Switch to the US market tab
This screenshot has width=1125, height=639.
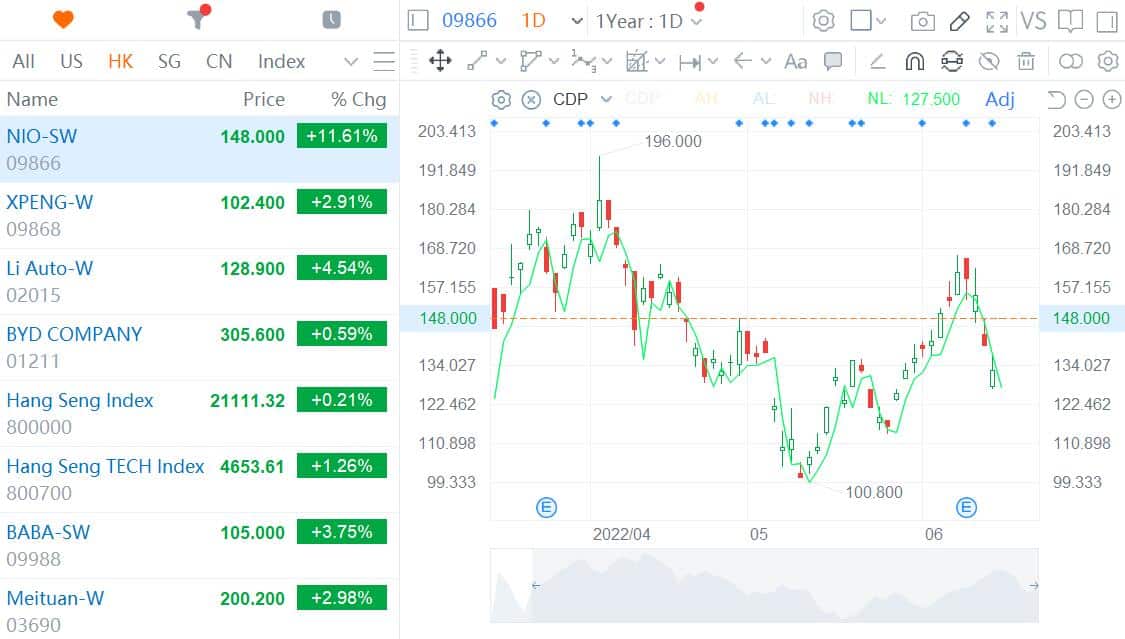pos(71,61)
